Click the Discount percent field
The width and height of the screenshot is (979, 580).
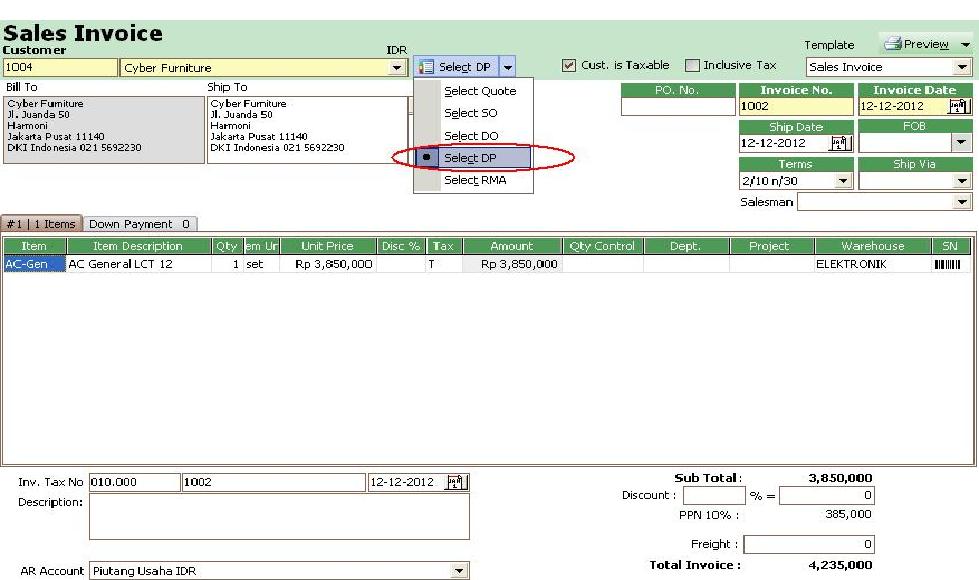click(x=714, y=496)
